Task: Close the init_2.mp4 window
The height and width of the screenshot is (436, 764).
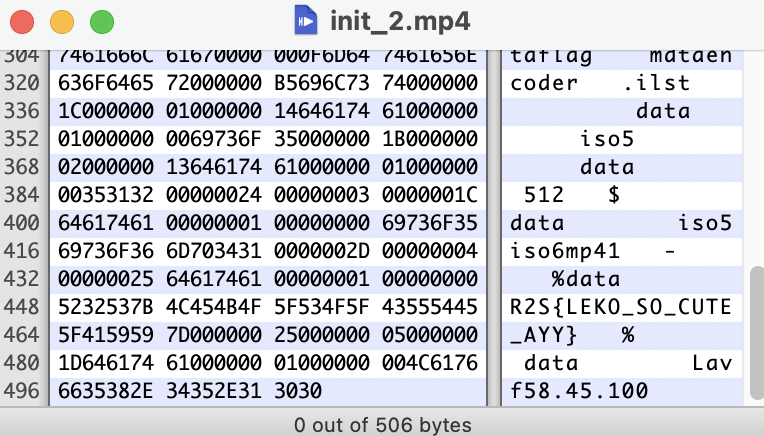Action: (x=22, y=21)
